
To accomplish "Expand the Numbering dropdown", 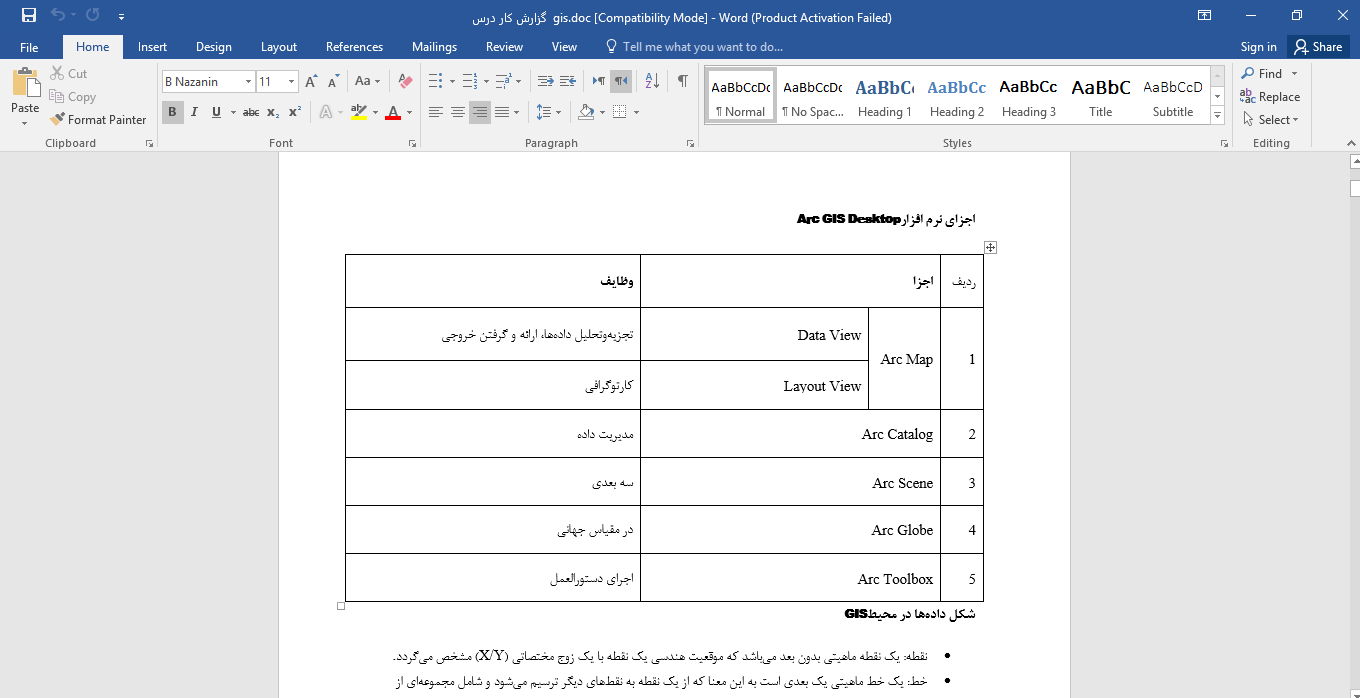I will 486,81.
